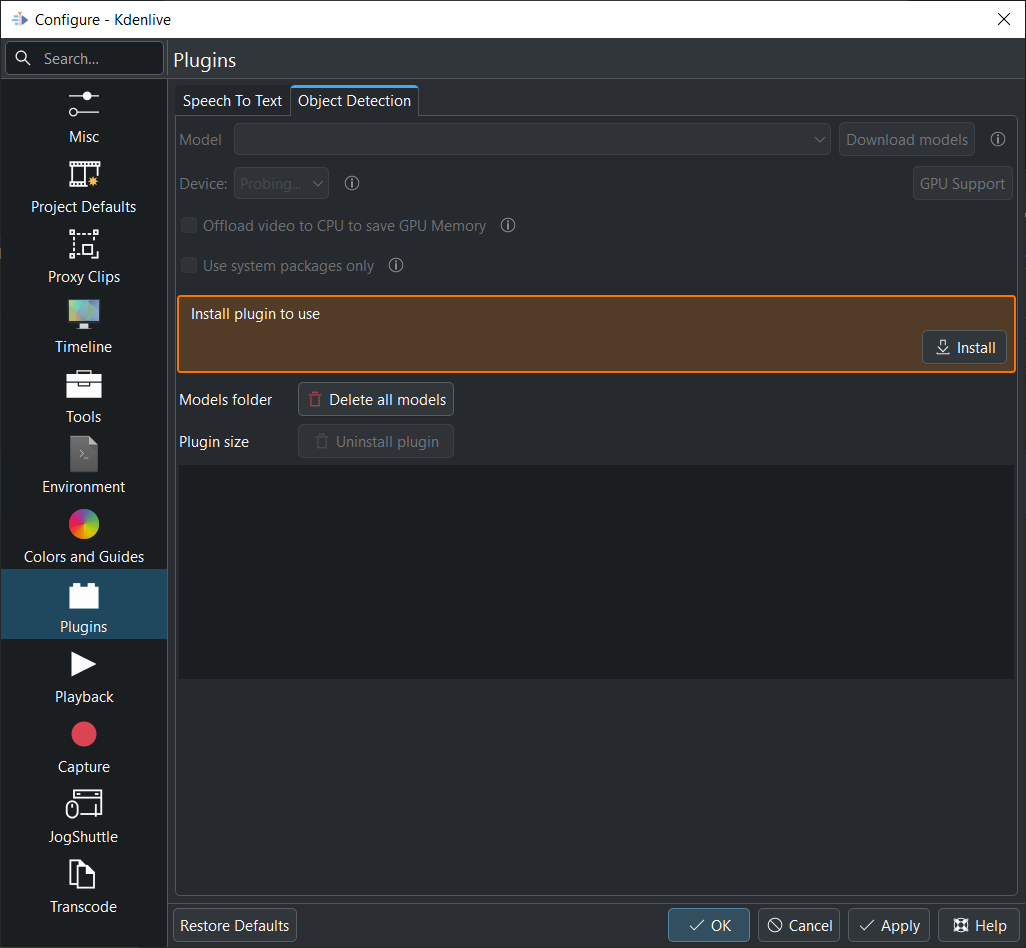1026x948 pixels.
Task: Click the info icon beside Download models
Action: click(x=997, y=140)
